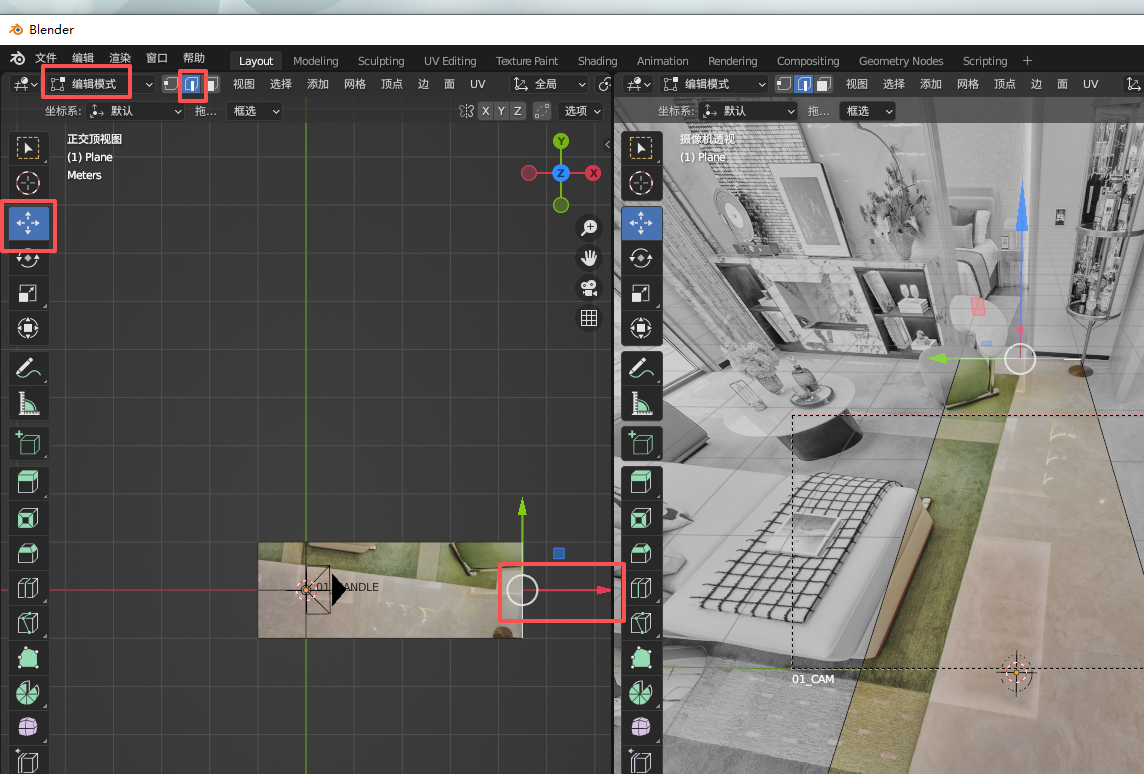Switch orthographic/perspective with the grid icon
Image resolution: width=1144 pixels, height=774 pixels.
pyautogui.click(x=589, y=318)
